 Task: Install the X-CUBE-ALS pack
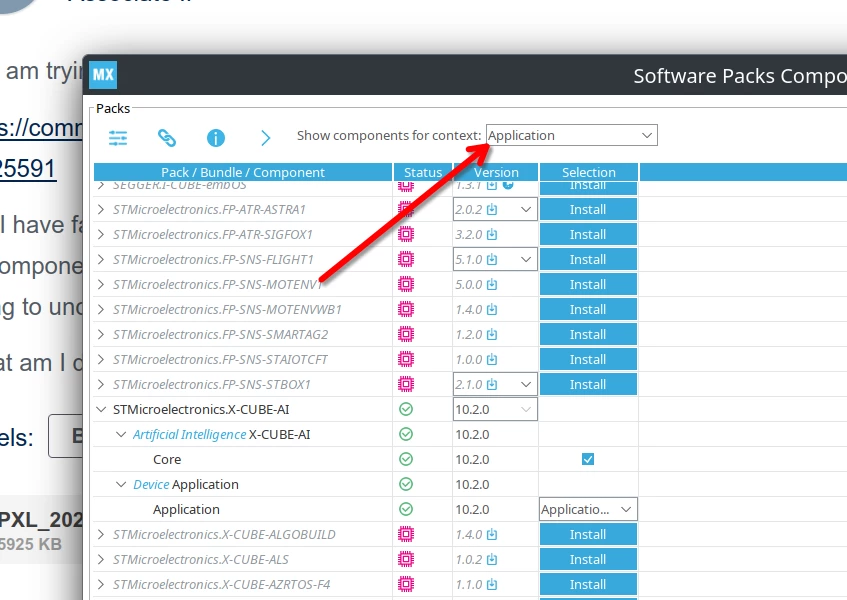588,559
